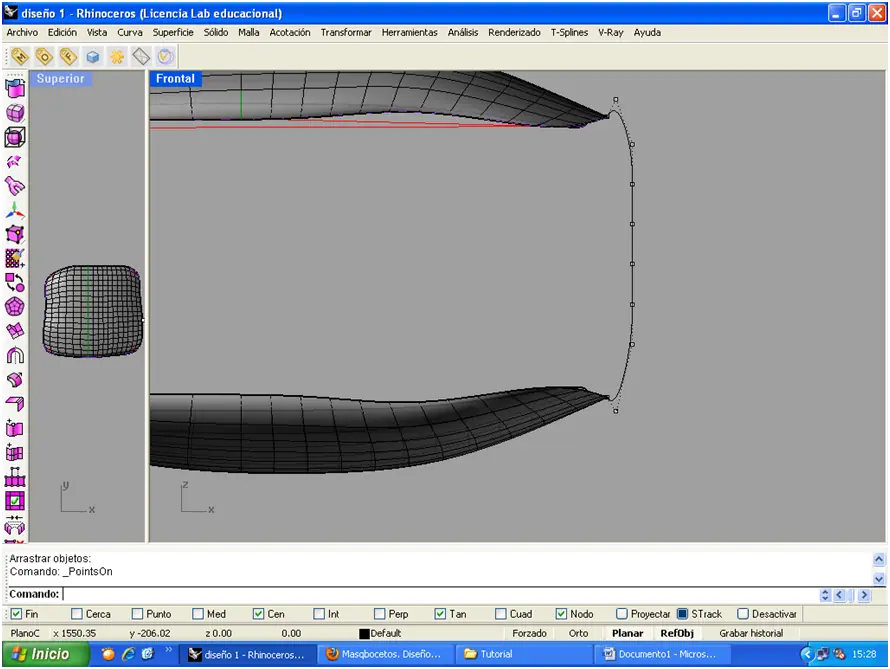Image resolution: width=890 pixels, height=669 pixels.
Task: Open the T-Splines menu
Action: 569,32
